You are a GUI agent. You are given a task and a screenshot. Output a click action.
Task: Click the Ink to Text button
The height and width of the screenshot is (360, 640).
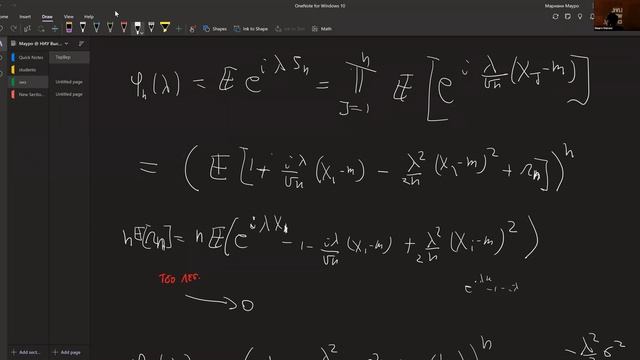(290, 29)
